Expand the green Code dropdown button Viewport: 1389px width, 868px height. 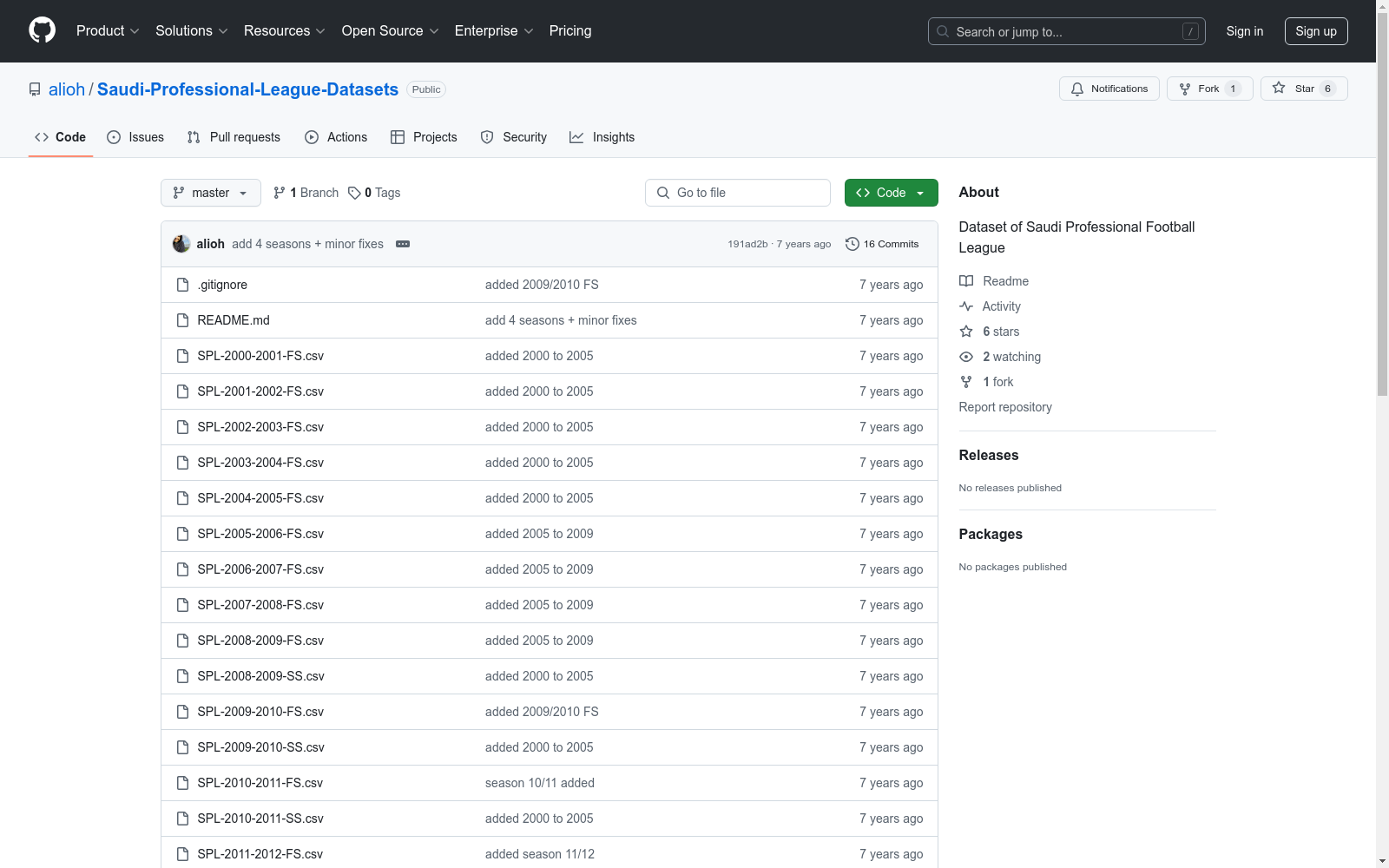click(892, 193)
